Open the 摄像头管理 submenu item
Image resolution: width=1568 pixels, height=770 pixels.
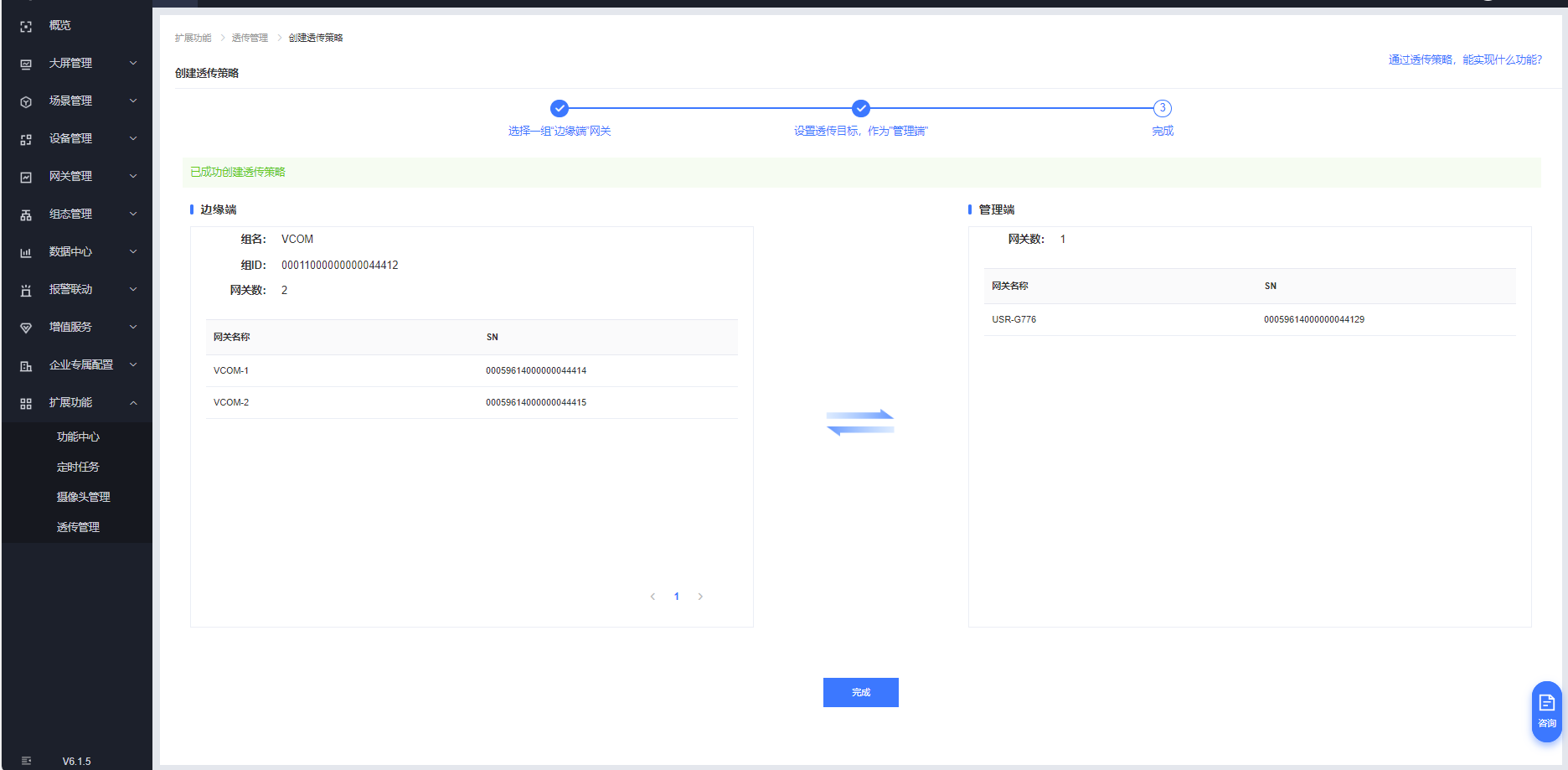83,497
